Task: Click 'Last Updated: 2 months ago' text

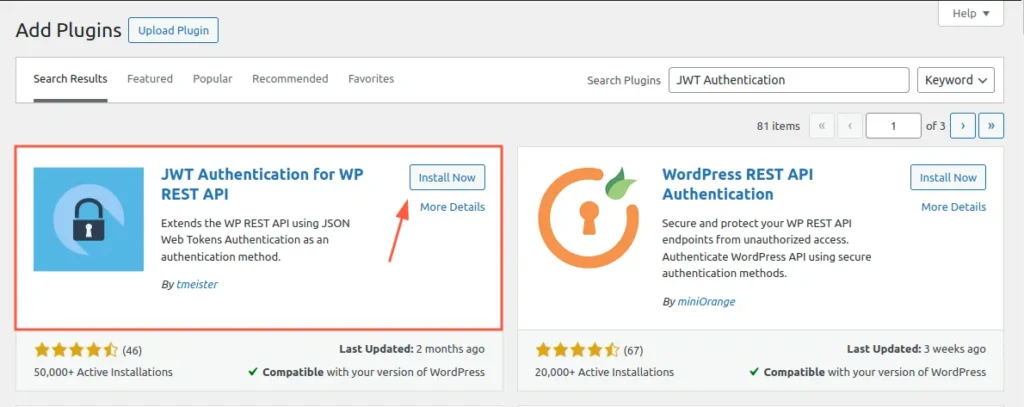Action: [x=412, y=349]
